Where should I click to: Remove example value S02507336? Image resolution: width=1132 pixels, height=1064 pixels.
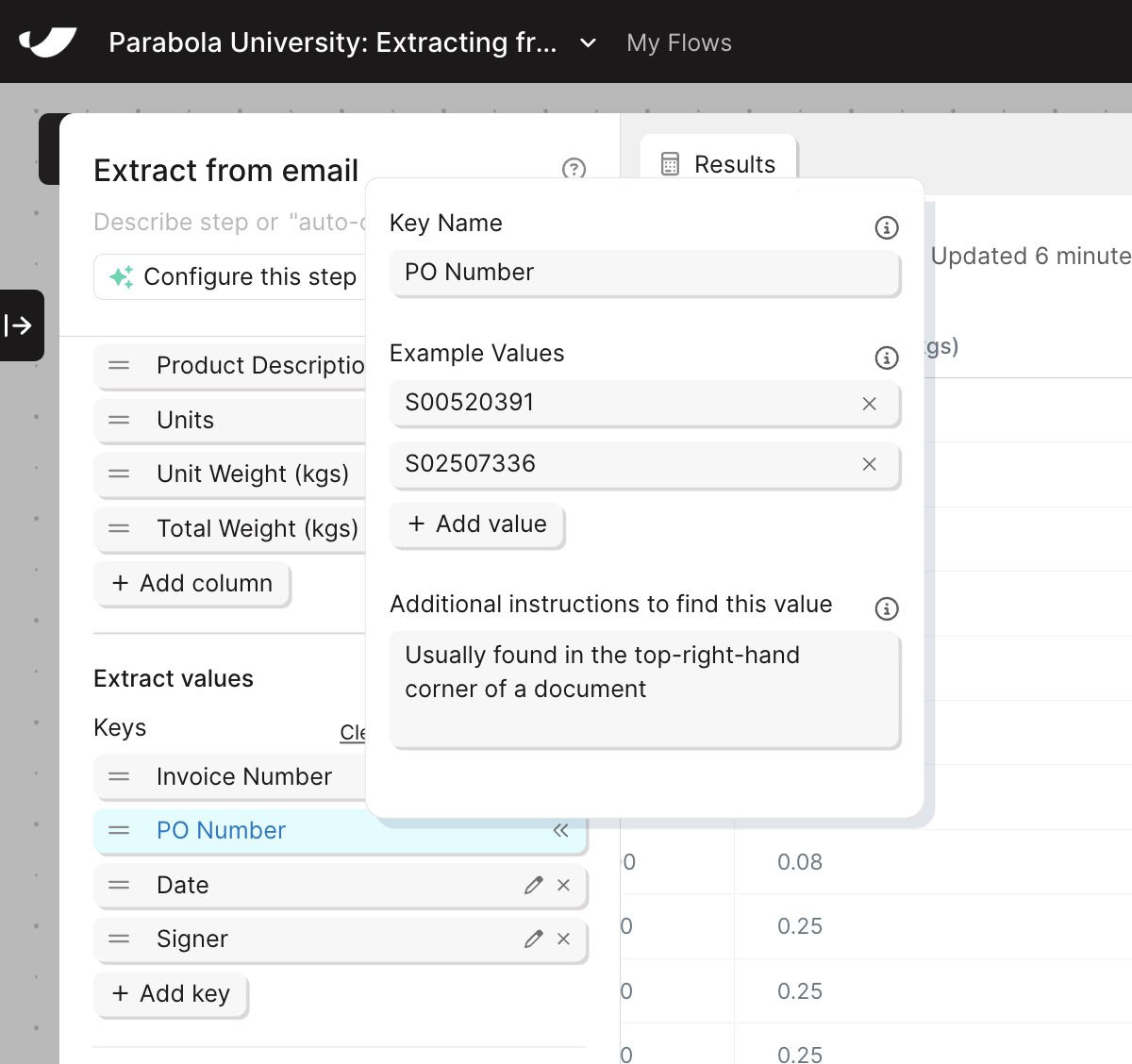point(870,464)
